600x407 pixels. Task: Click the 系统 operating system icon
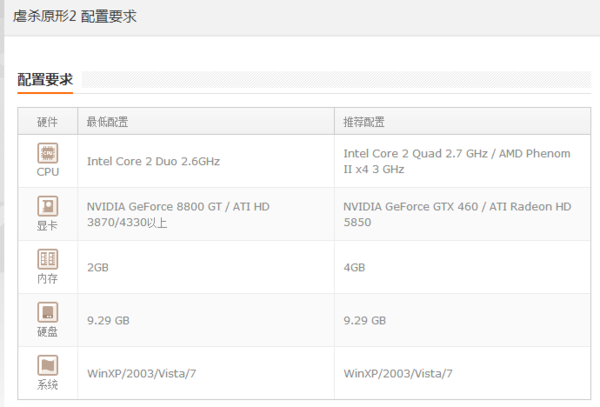click(47, 365)
